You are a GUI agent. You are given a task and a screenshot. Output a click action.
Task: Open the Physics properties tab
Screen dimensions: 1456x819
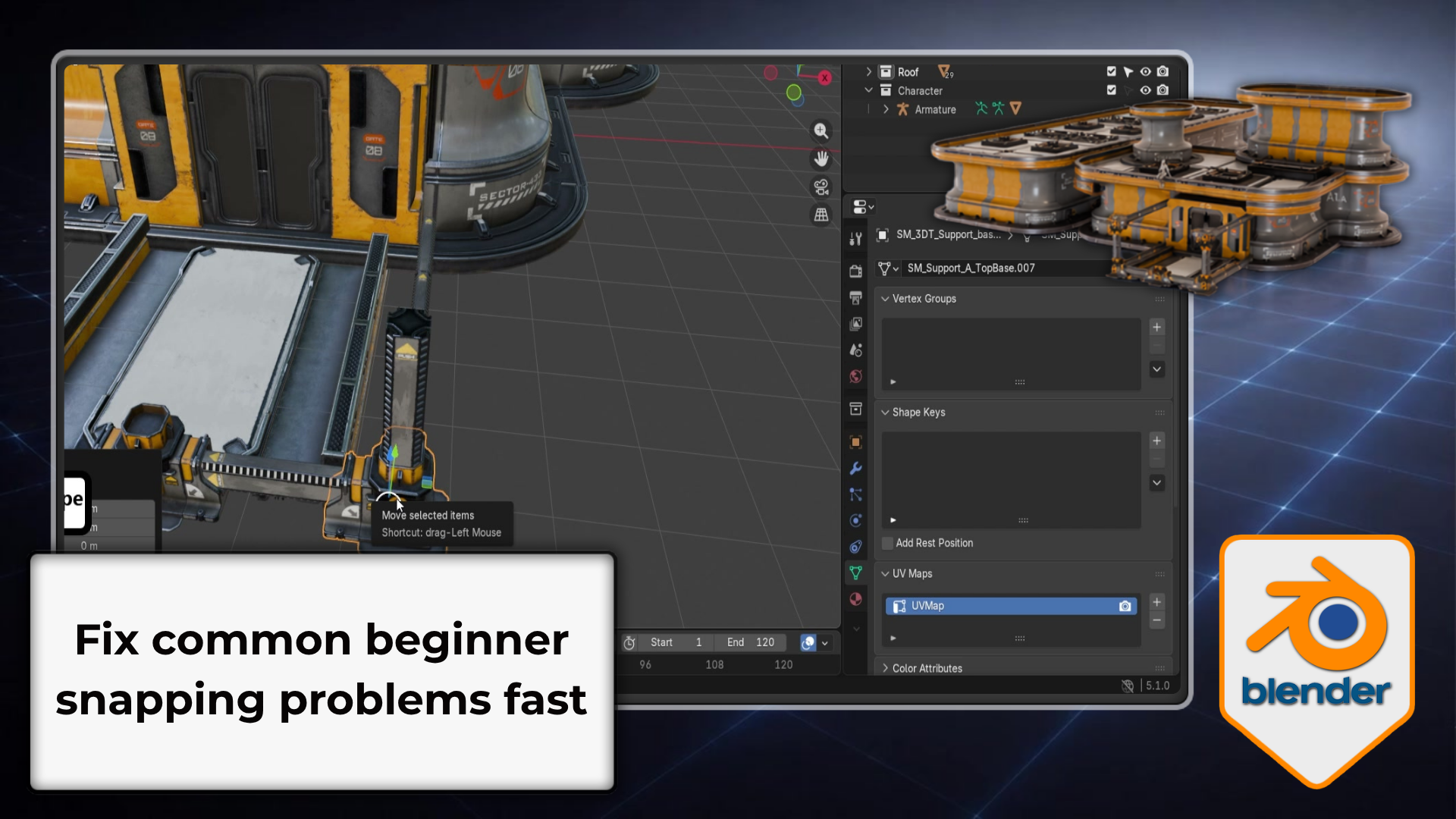point(856,520)
